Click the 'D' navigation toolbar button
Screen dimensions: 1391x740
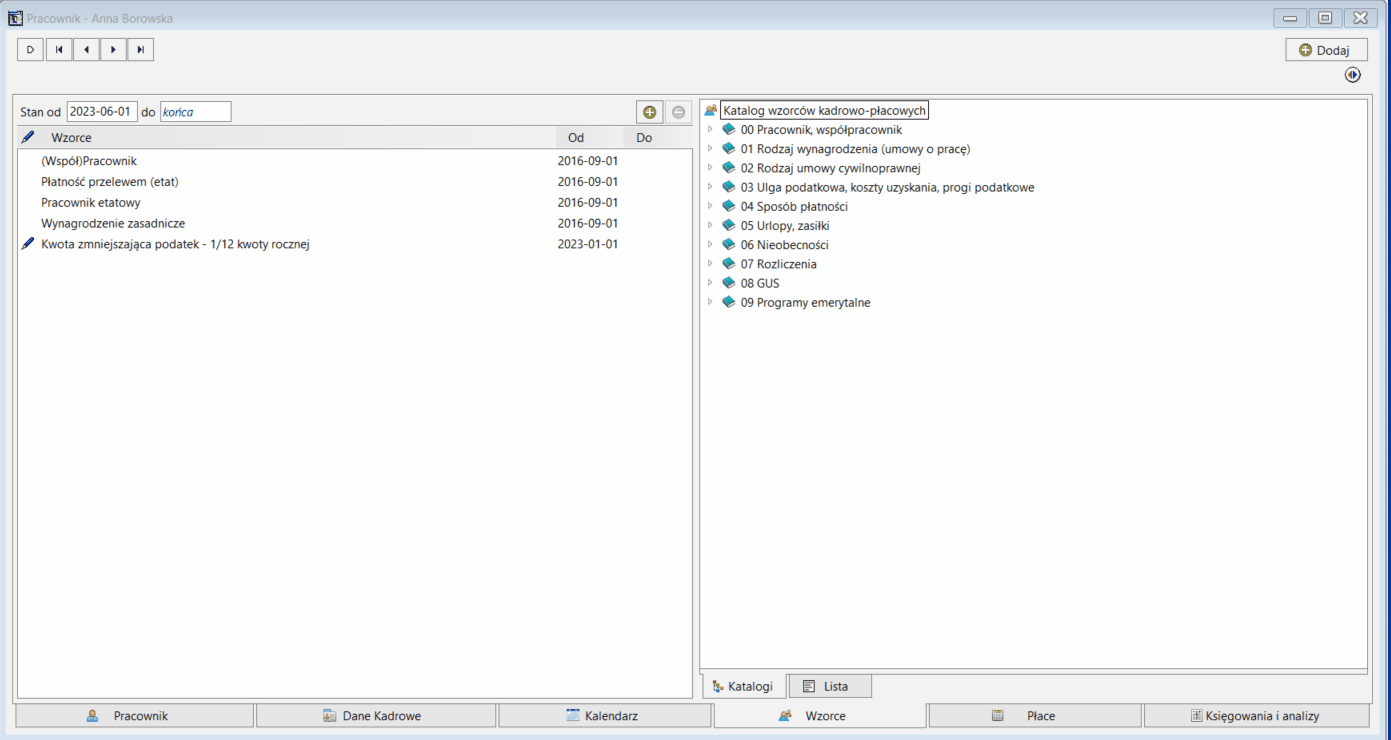(x=30, y=49)
